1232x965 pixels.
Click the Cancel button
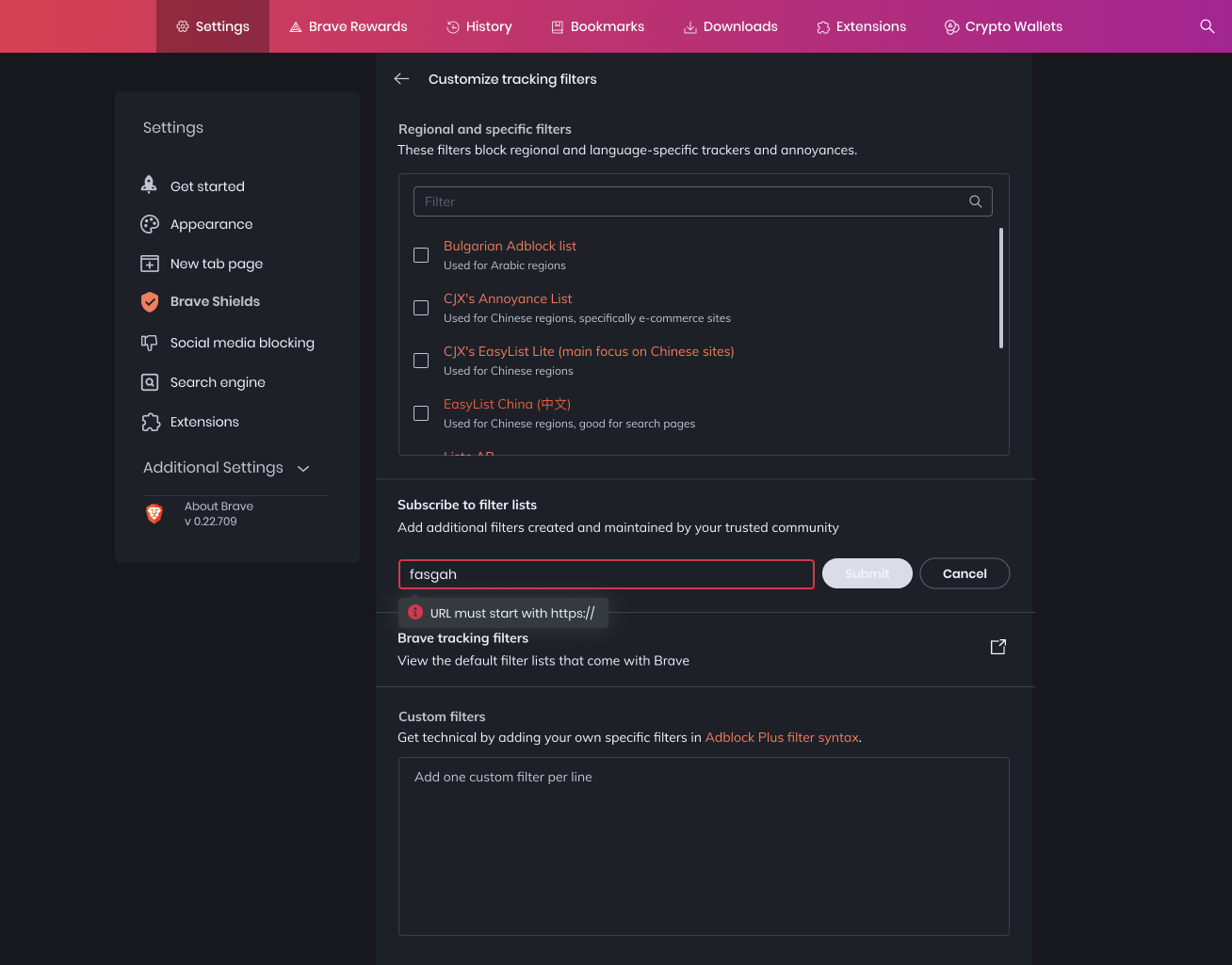[965, 573]
